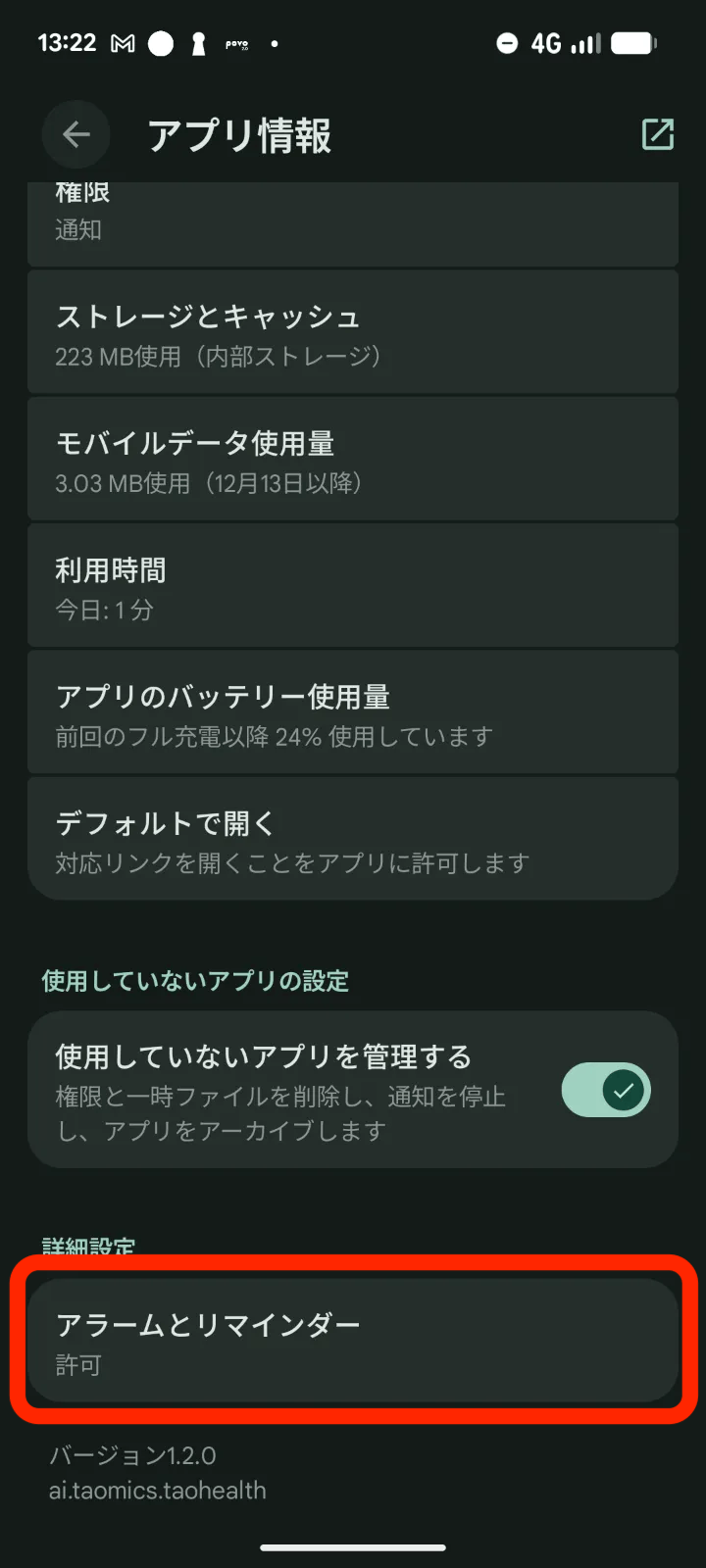Open ストレージとキャッシュ settings
Screen dimensions: 706x1568
coord(353,333)
